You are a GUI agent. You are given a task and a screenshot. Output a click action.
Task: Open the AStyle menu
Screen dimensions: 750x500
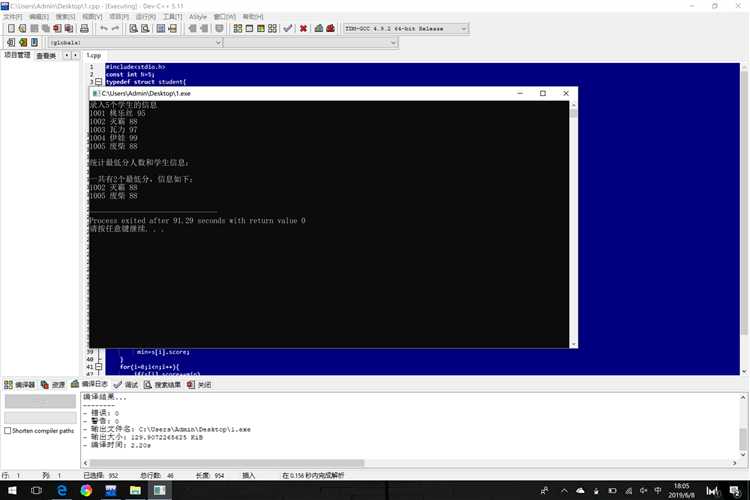coord(198,17)
